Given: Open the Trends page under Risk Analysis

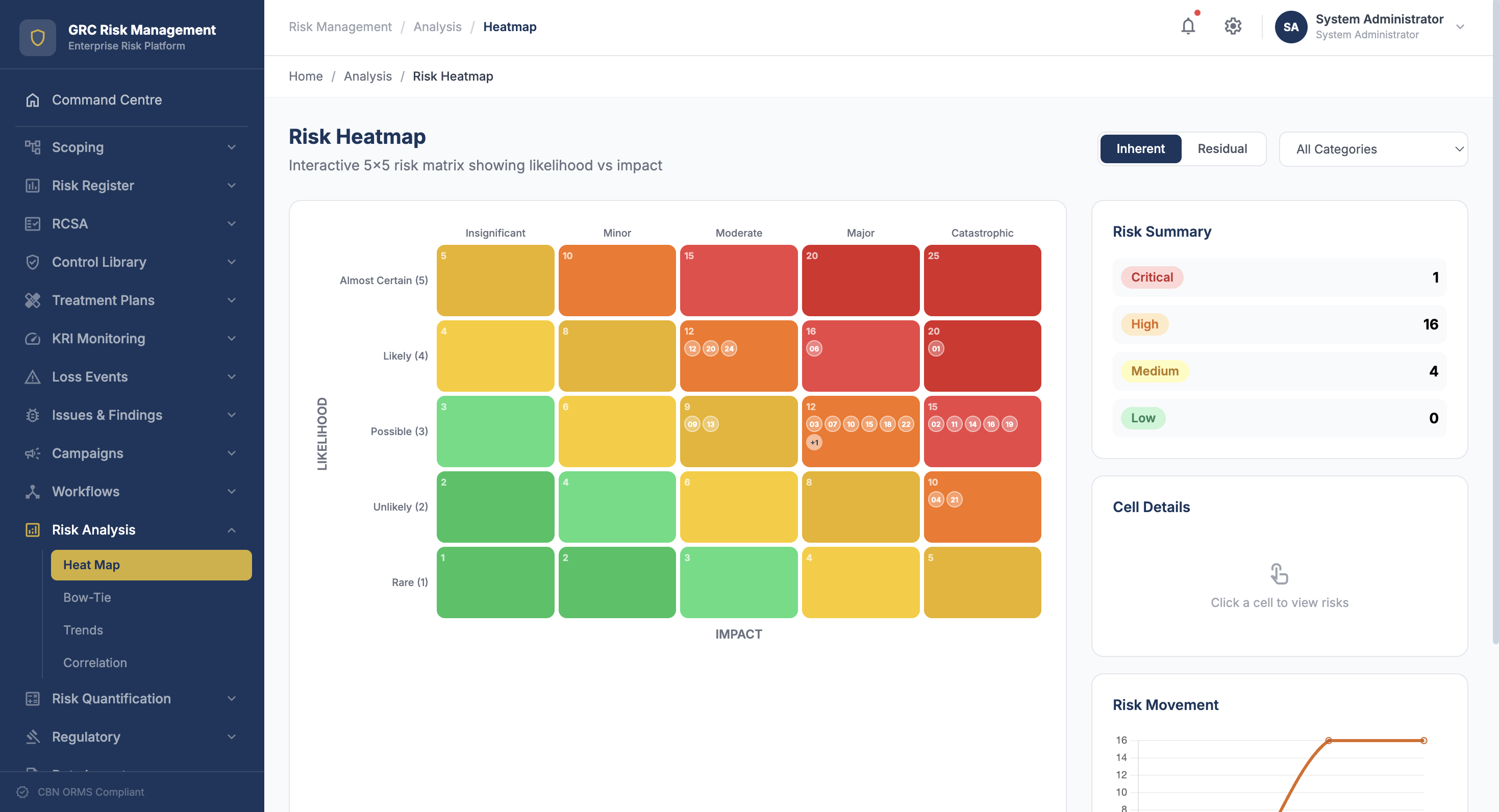Looking at the screenshot, I should (x=83, y=630).
